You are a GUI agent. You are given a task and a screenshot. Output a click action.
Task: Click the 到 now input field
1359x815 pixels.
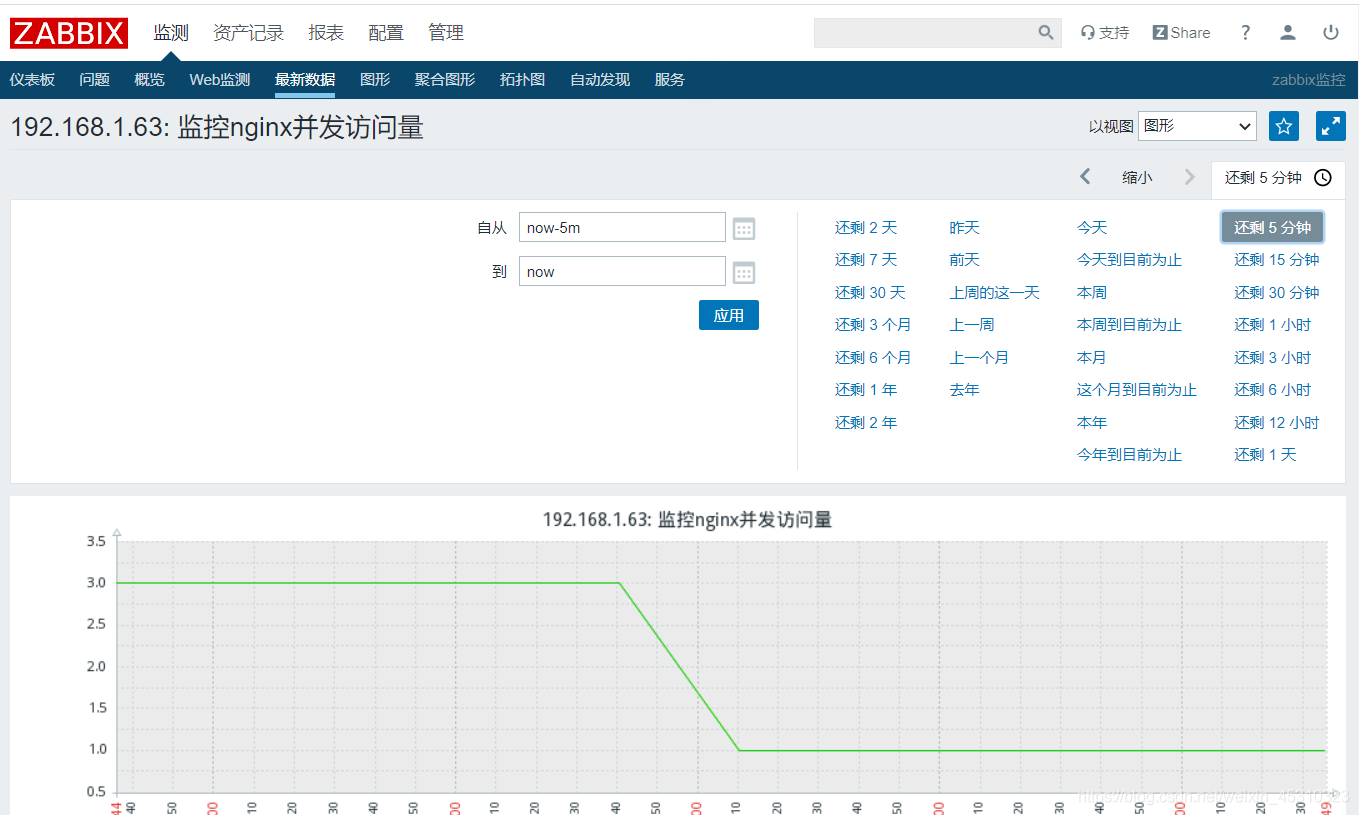[622, 271]
